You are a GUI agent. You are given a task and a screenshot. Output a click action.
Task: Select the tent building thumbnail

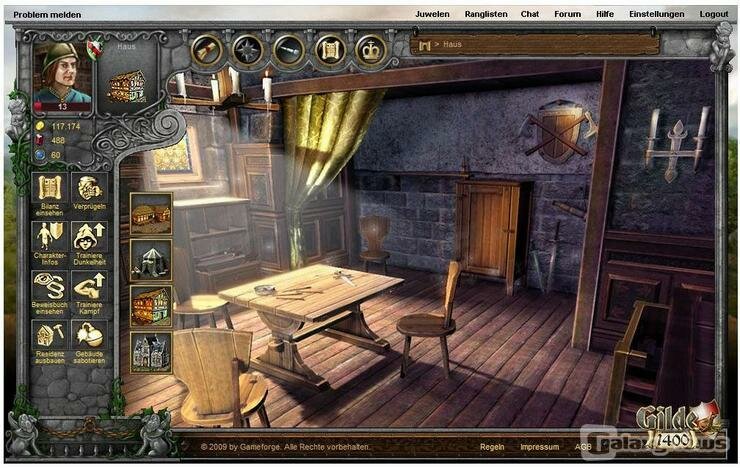(151, 259)
